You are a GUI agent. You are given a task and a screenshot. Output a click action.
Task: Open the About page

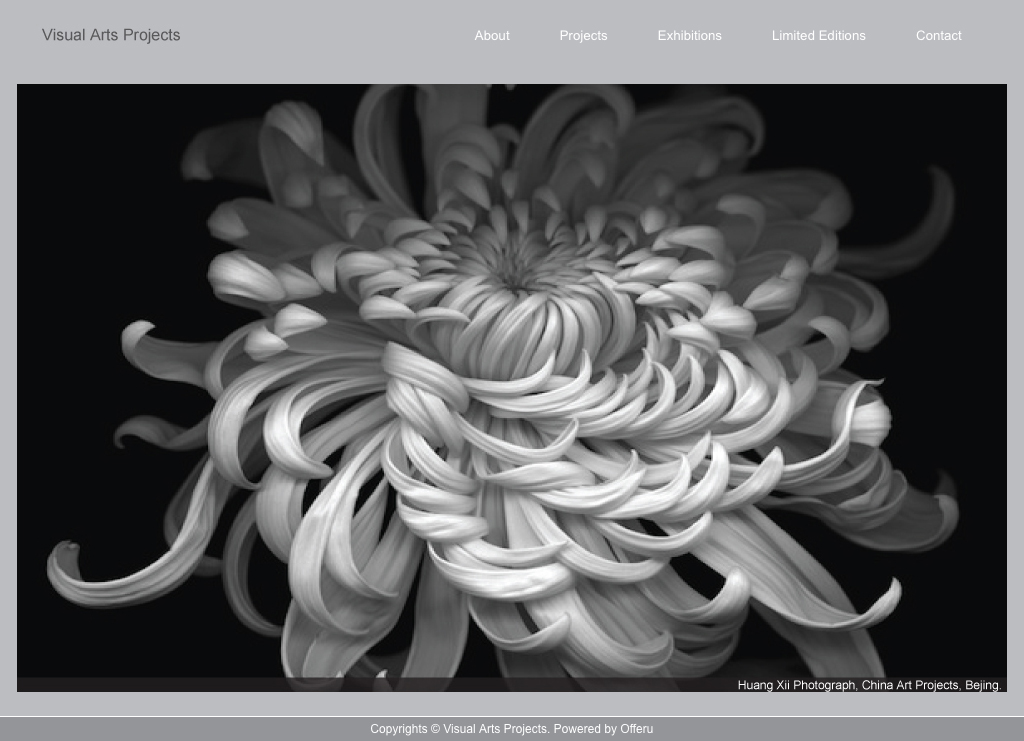coord(492,36)
